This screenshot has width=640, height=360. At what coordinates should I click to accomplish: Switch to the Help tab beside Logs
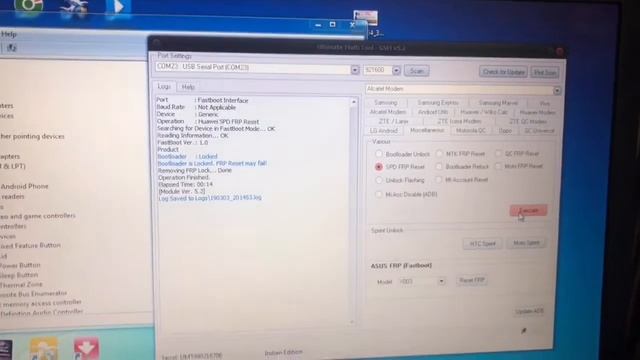click(x=188, y=87)
